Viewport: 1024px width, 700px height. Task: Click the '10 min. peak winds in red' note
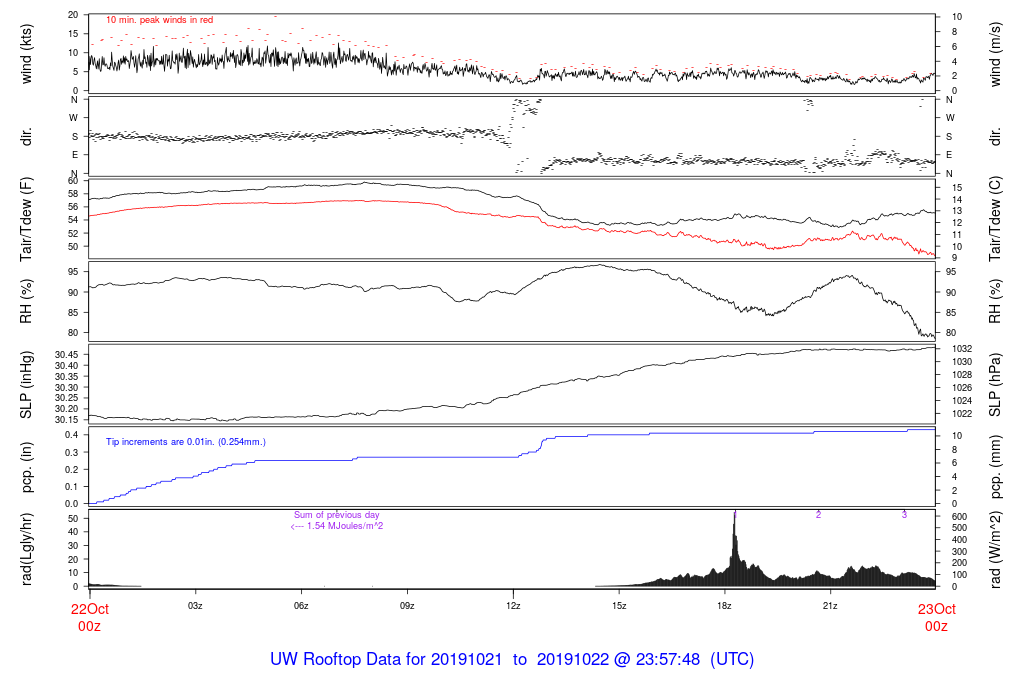pyautogui.click(x=159, y=20)
